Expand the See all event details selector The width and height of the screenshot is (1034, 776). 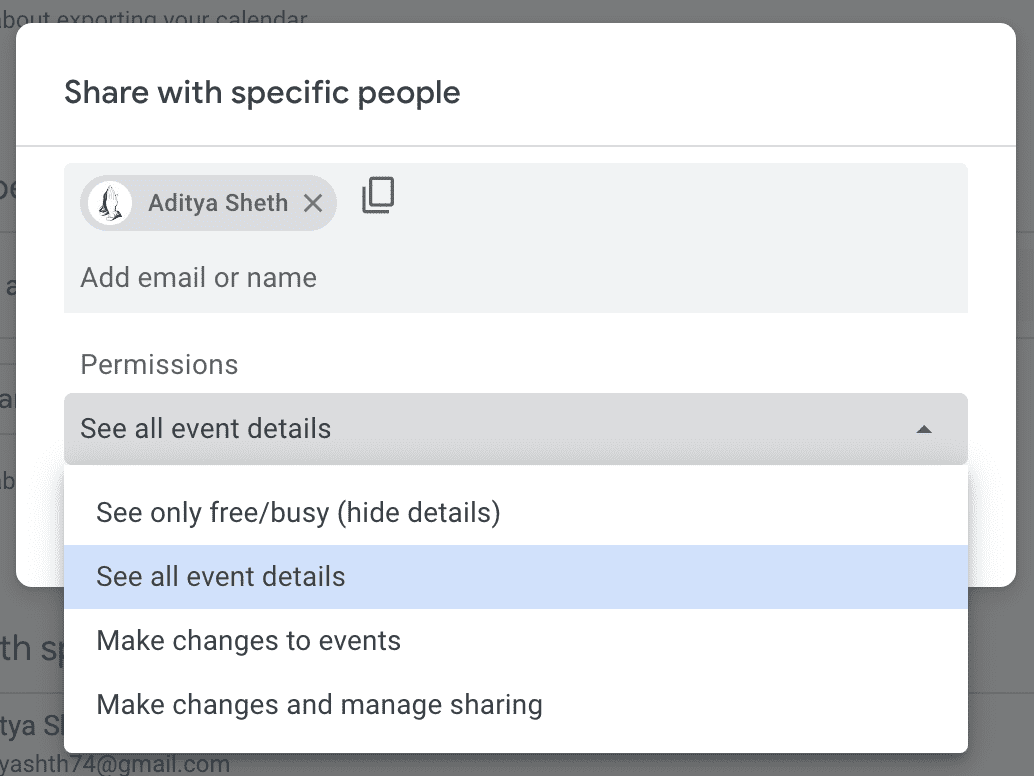516,428
